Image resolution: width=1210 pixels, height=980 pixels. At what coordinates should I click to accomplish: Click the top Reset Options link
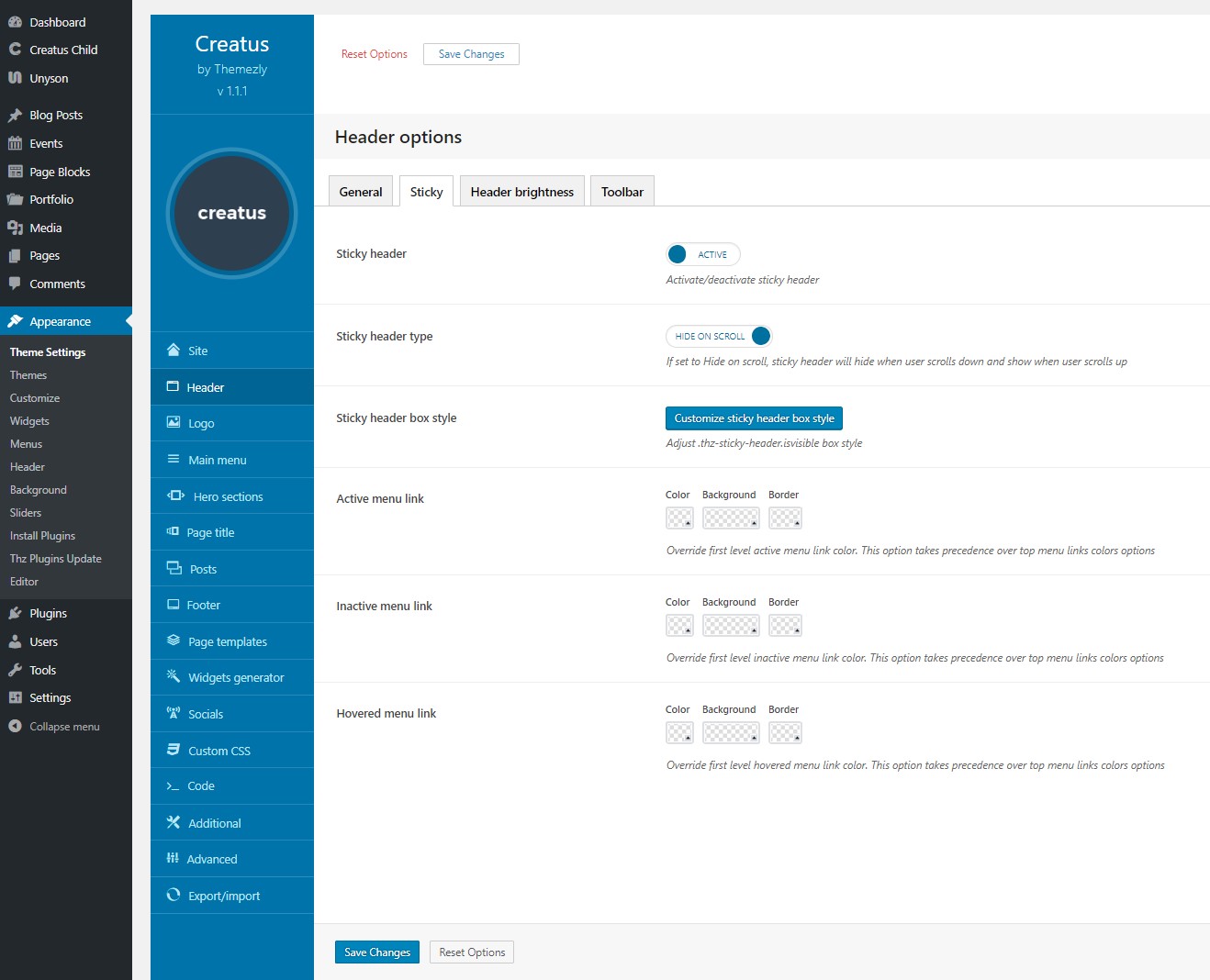(375, 54)
